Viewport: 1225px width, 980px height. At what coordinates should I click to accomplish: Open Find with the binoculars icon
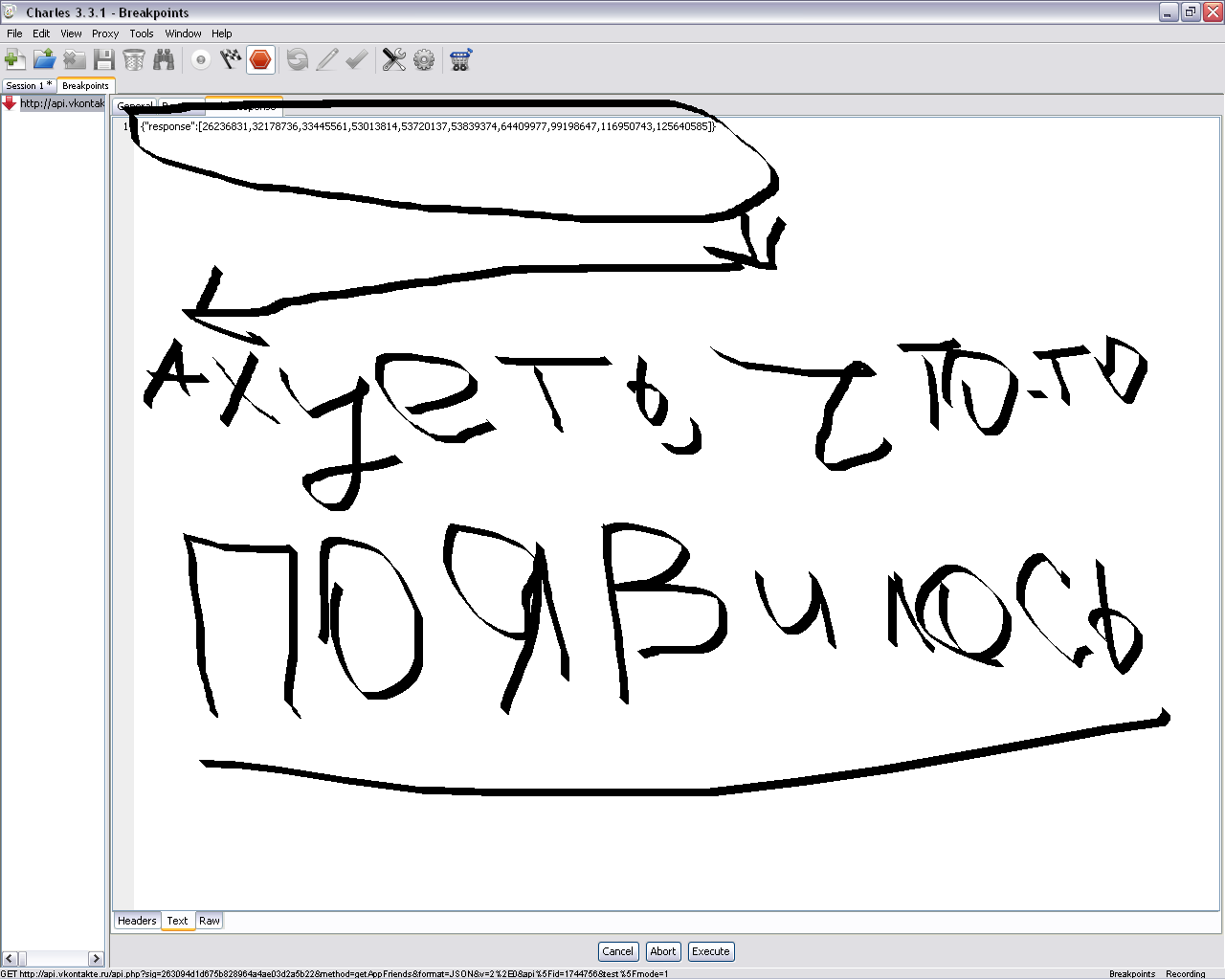click(x=164, y=60)
